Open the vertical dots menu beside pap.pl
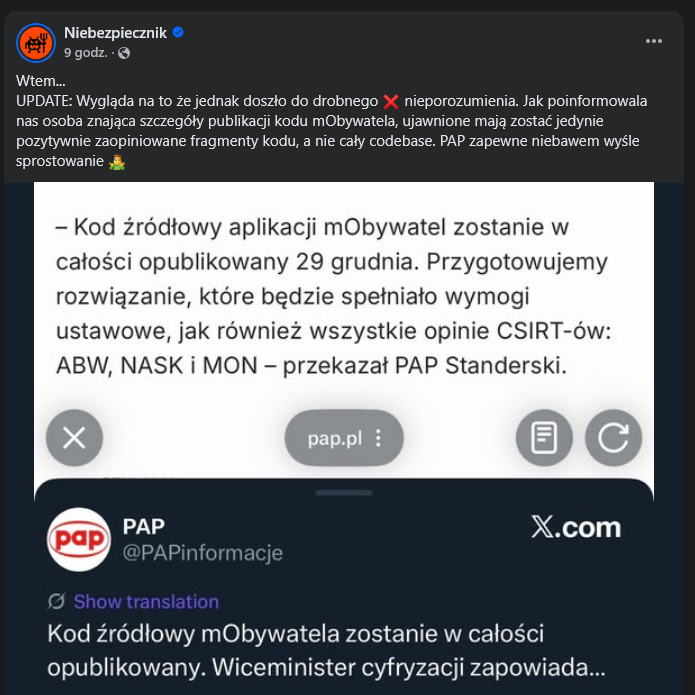The width and height of the screenshot is (695, 695). pos(378,438)
